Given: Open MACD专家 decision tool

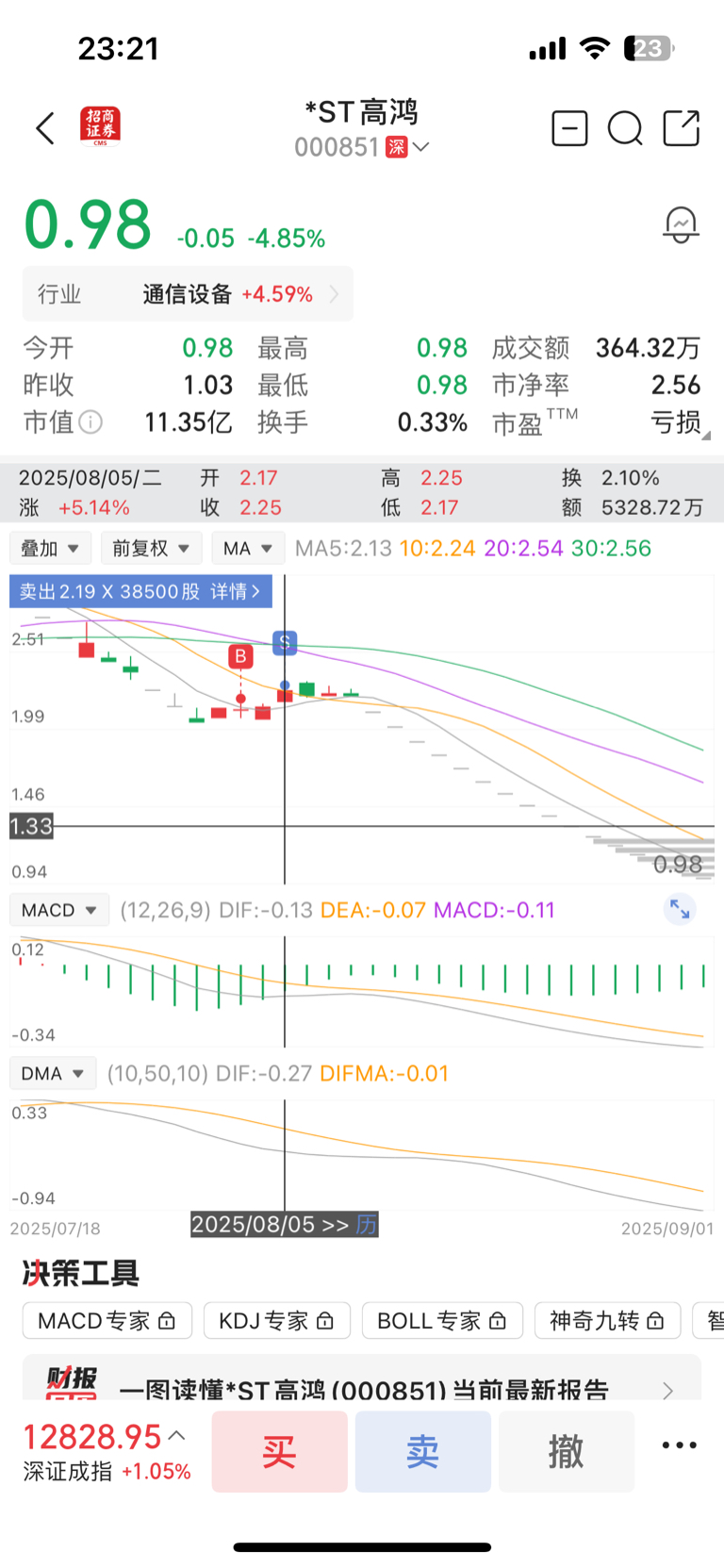Looking at the screenshot, I should click(x=107, y=1321).
